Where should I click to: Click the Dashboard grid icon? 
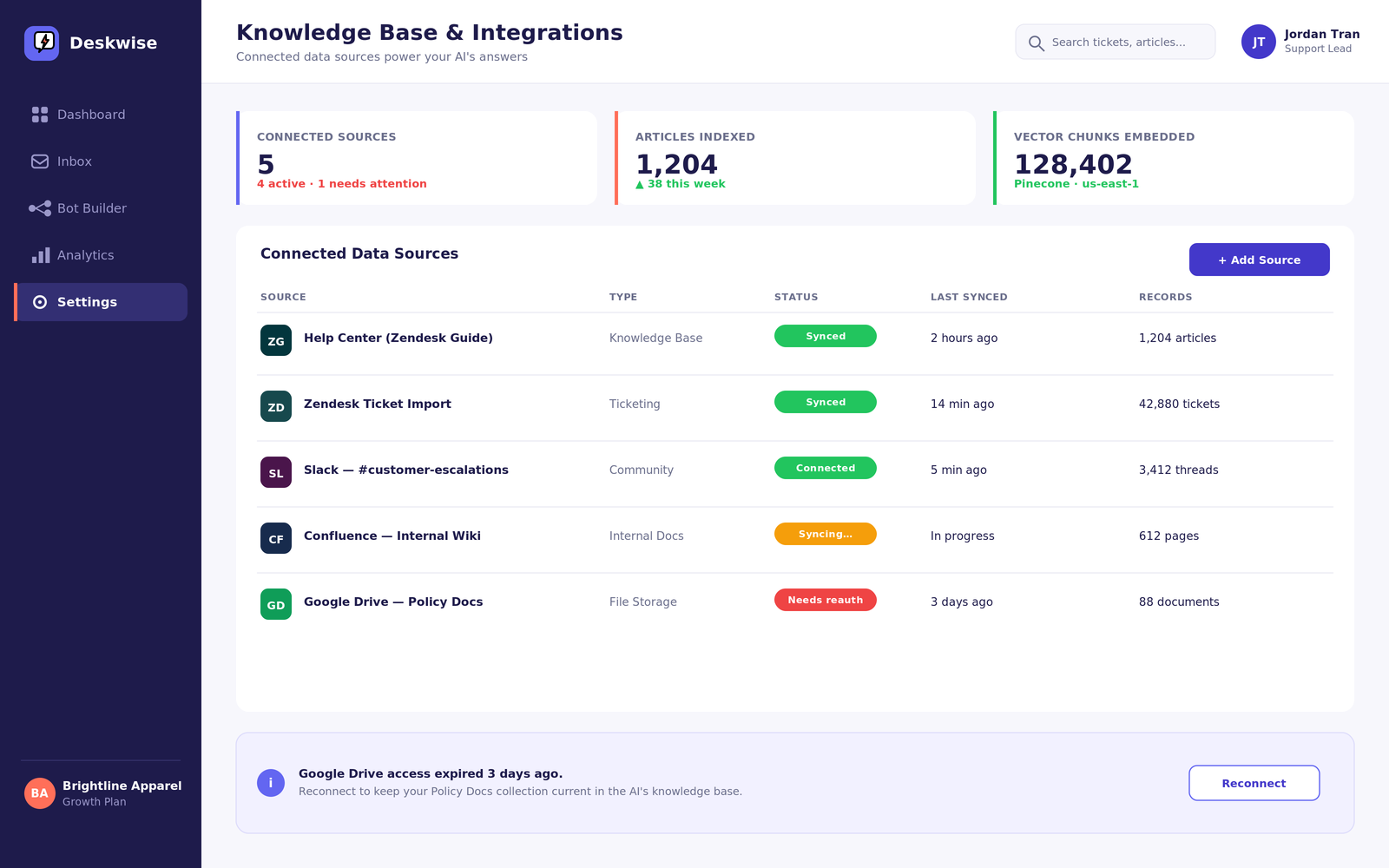click(40, 115)
